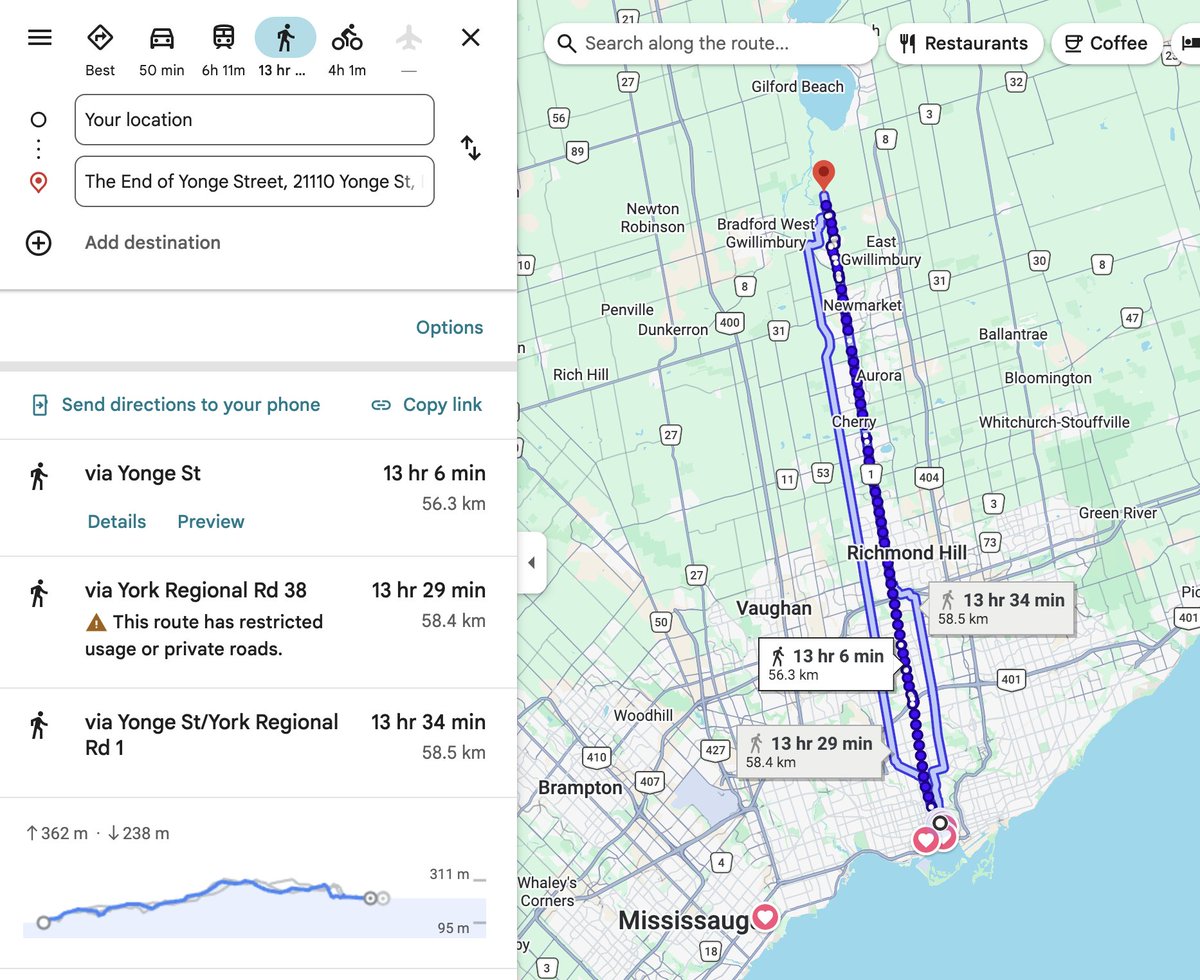Select Best travel mode
Screen dimensions: 1200x980
(x=100, y=49)
